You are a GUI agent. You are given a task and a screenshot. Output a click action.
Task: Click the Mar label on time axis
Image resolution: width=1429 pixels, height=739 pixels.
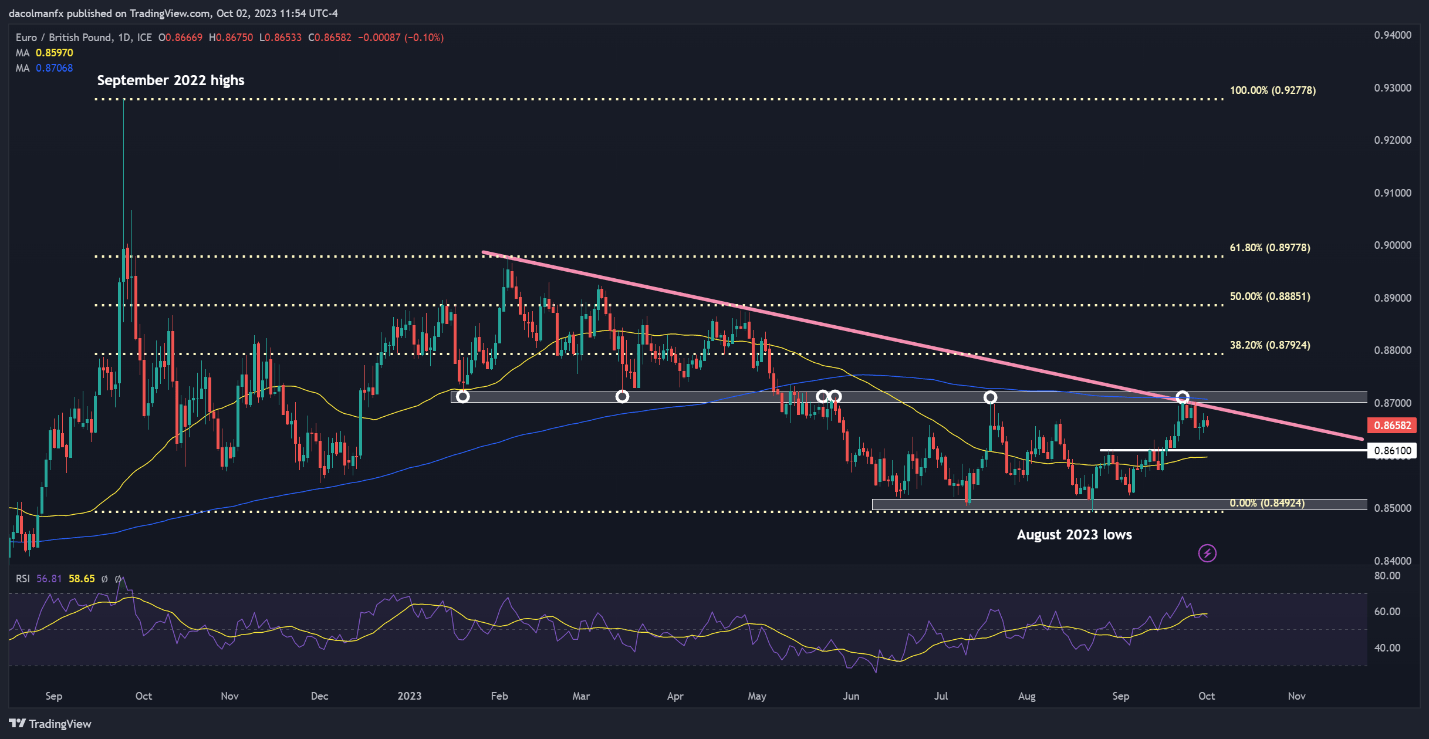(x=582, y=695)
